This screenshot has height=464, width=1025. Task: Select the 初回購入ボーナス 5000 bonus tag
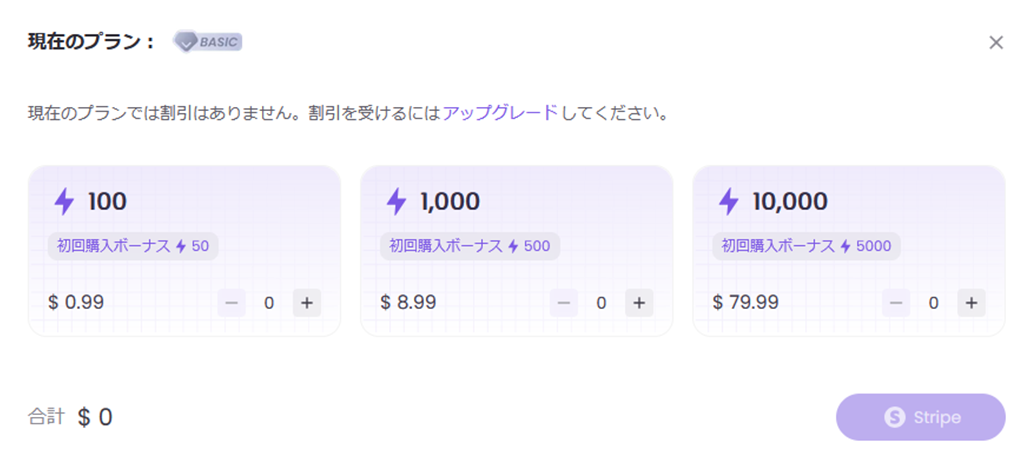coord(806,246)
